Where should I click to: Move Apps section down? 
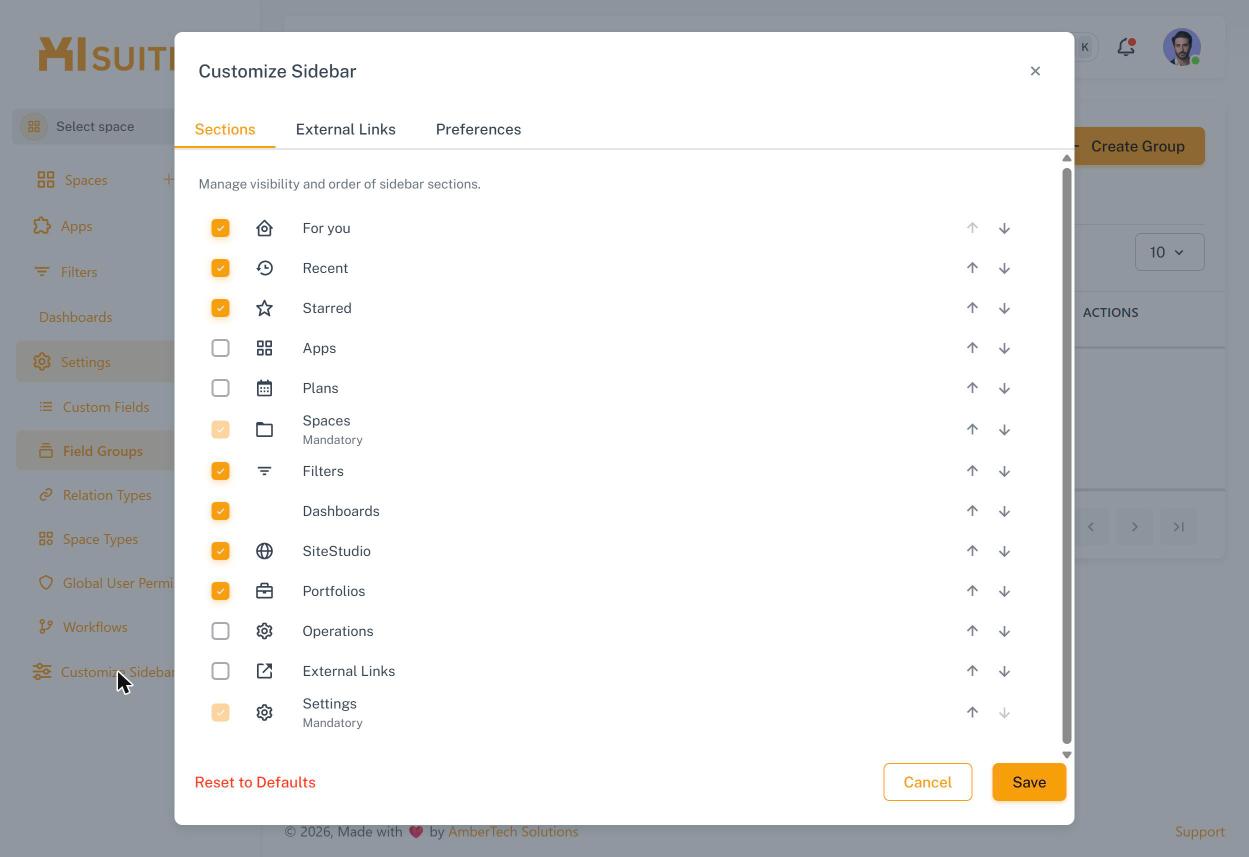click(1004, 348)
